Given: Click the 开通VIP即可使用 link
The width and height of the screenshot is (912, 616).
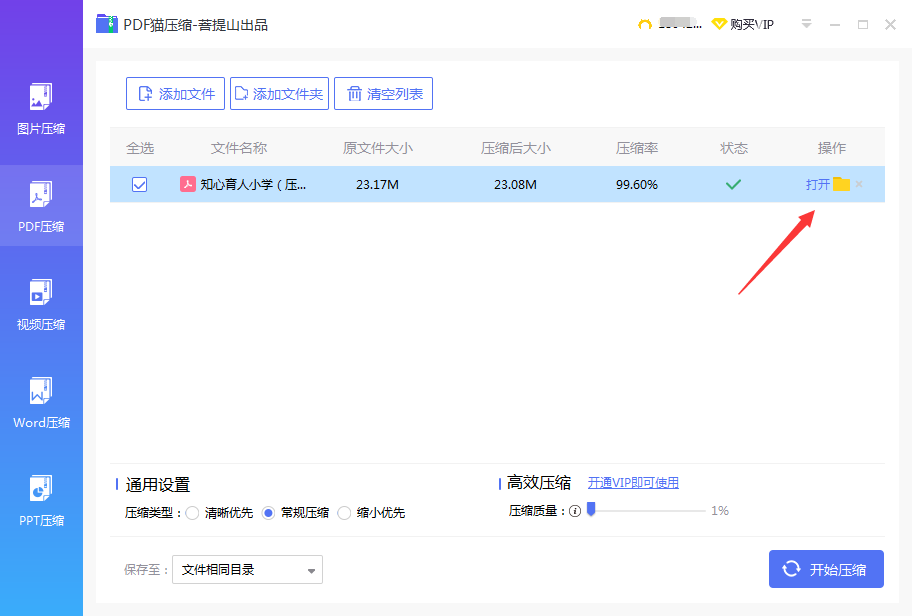Looking at the screenshot, I should pyautogui.click(x=633, y=483).
